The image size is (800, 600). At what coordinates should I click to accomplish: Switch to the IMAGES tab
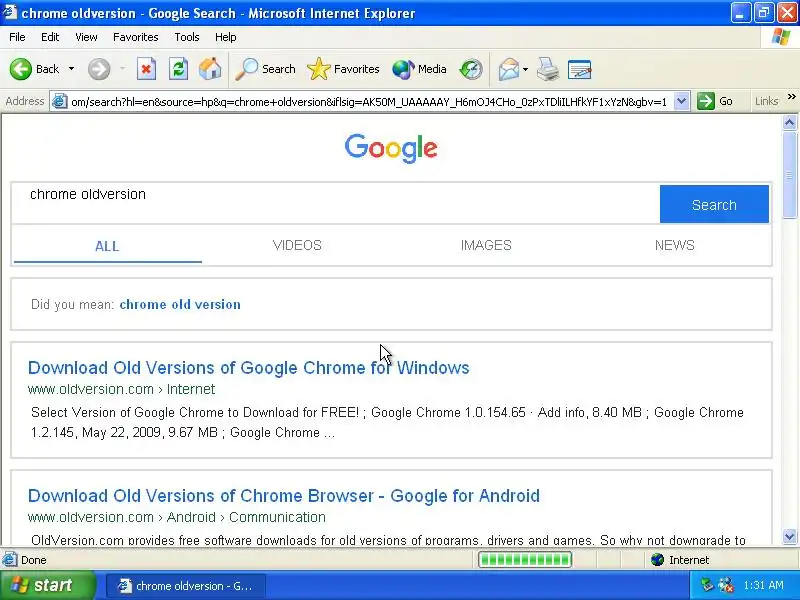point(486,245)
